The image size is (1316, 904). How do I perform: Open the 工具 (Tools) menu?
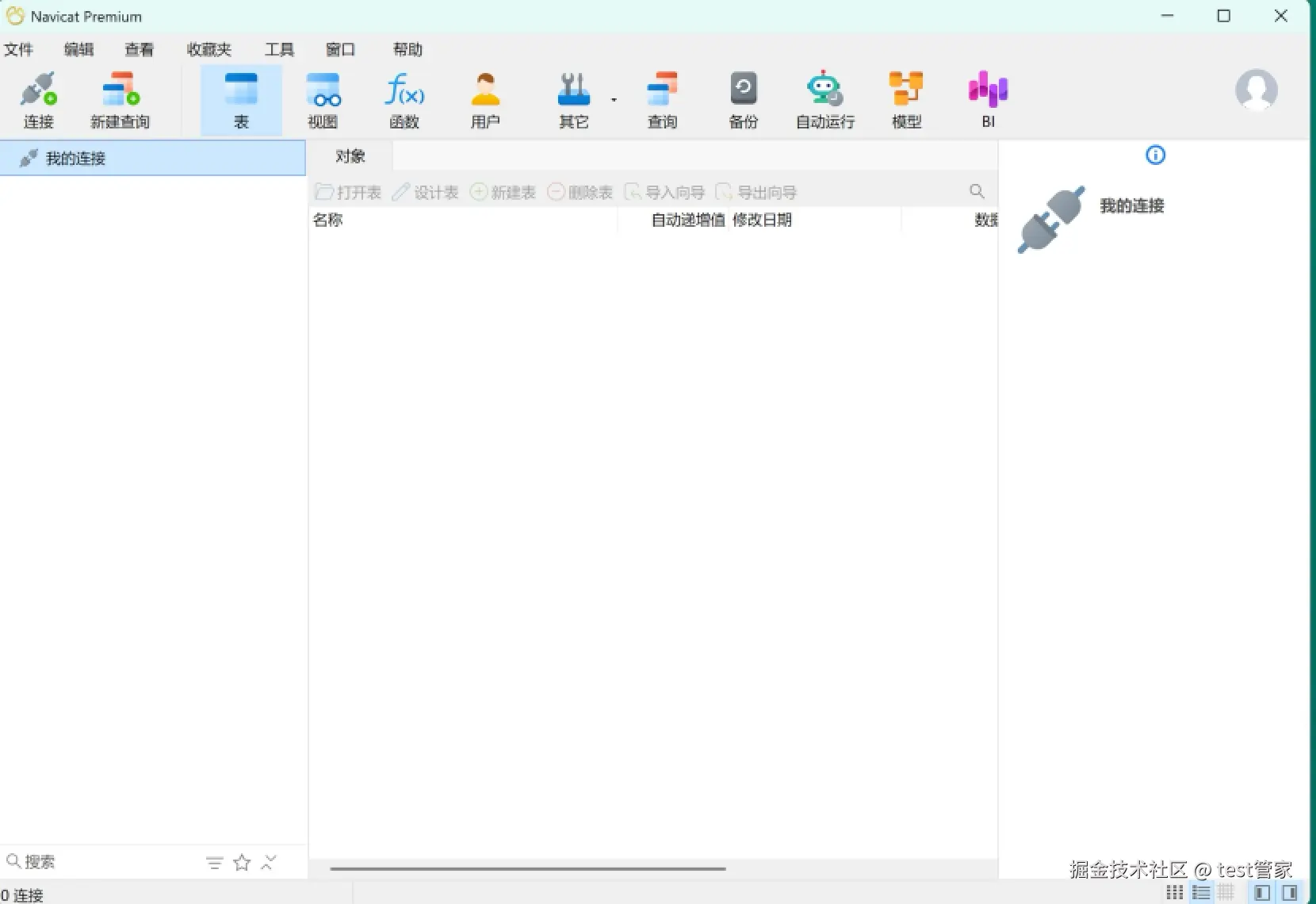click(x=279, y=49)
